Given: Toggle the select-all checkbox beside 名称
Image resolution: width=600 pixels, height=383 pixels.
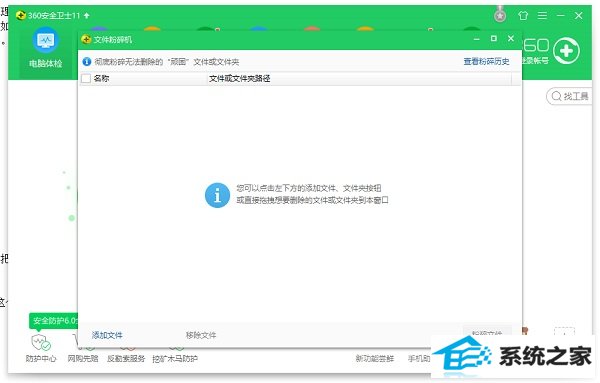Looking at the screenshot, I should tap(86, 78).
